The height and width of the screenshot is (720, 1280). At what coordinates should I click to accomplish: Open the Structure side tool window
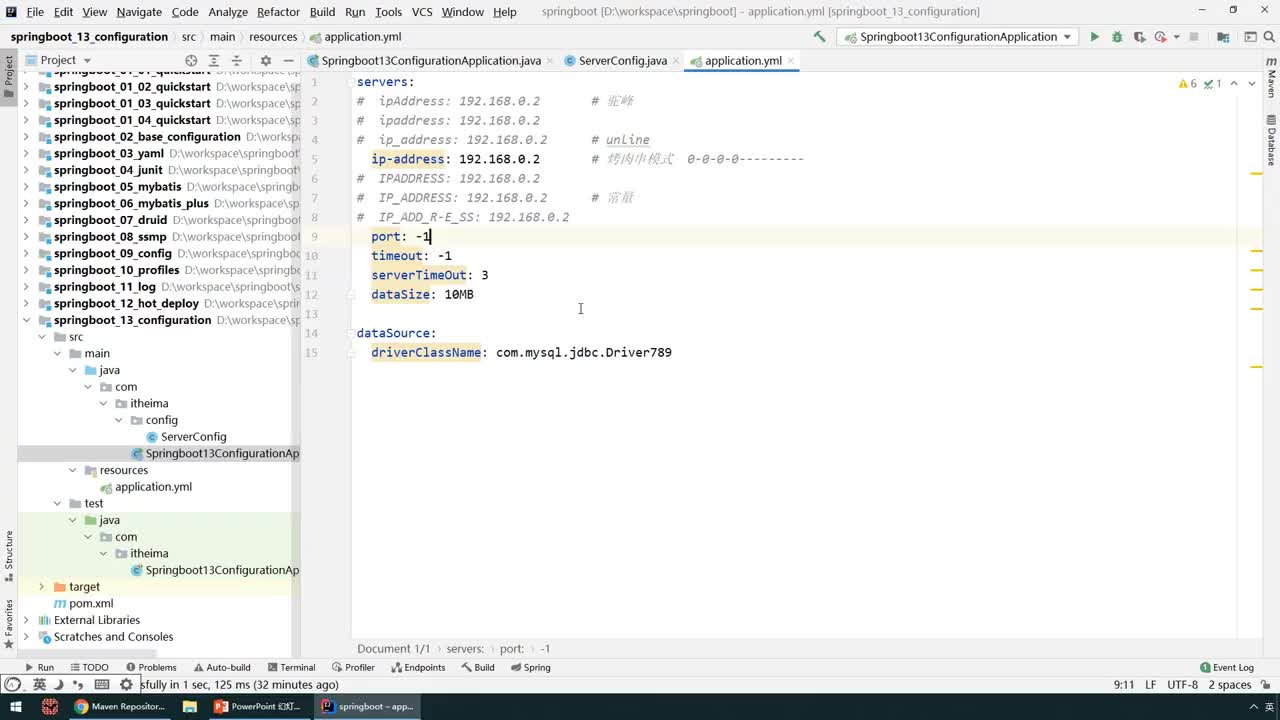pyautogui.click(x=8, y=557)
